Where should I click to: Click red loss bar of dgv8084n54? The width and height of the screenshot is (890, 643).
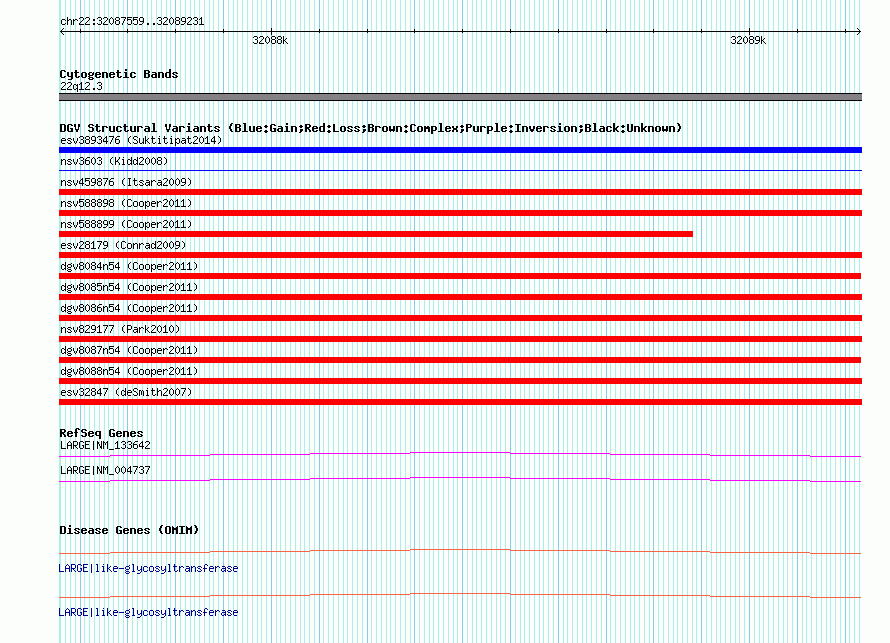pos(460,276)
